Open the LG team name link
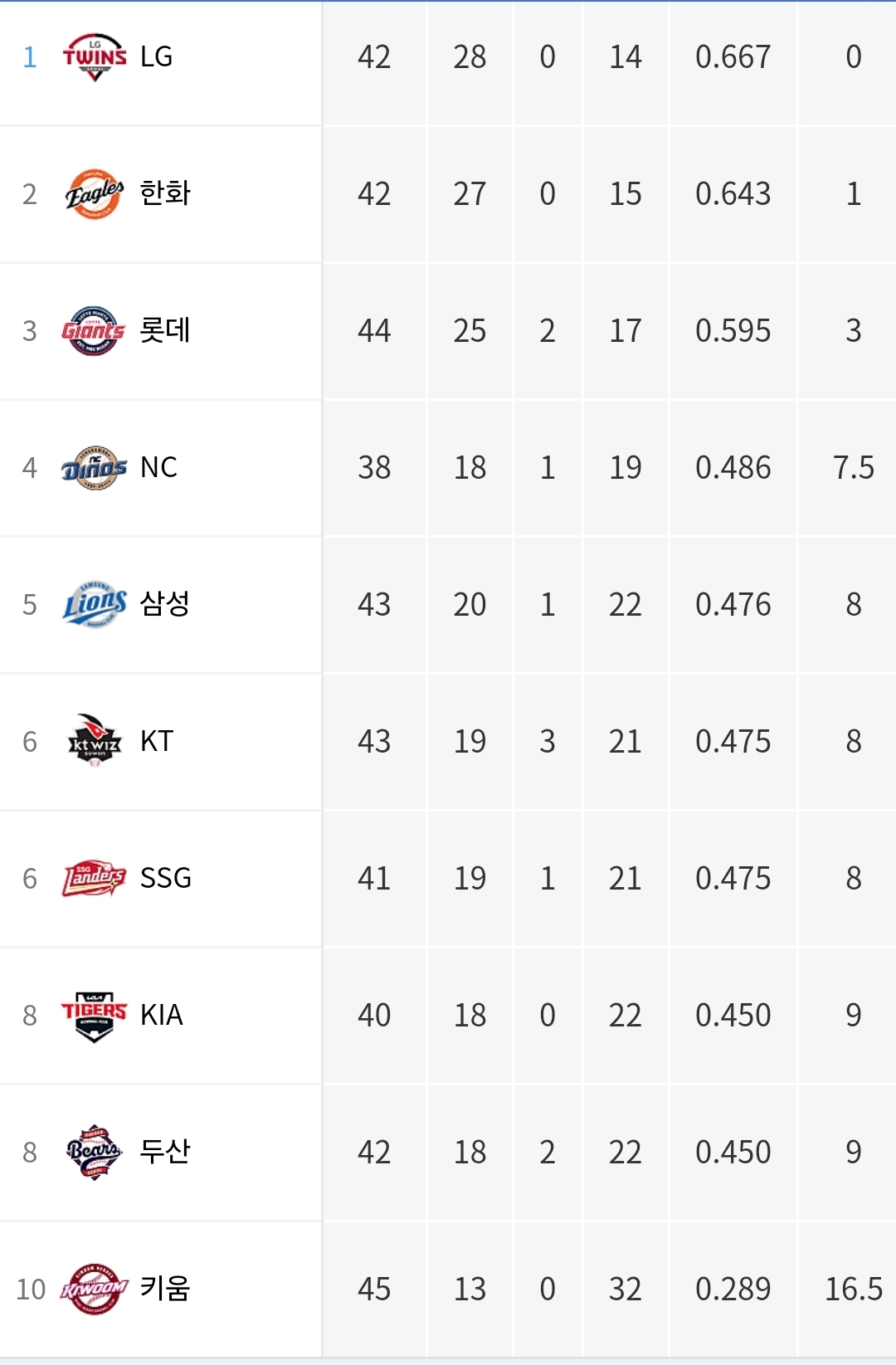 point(157,56)
